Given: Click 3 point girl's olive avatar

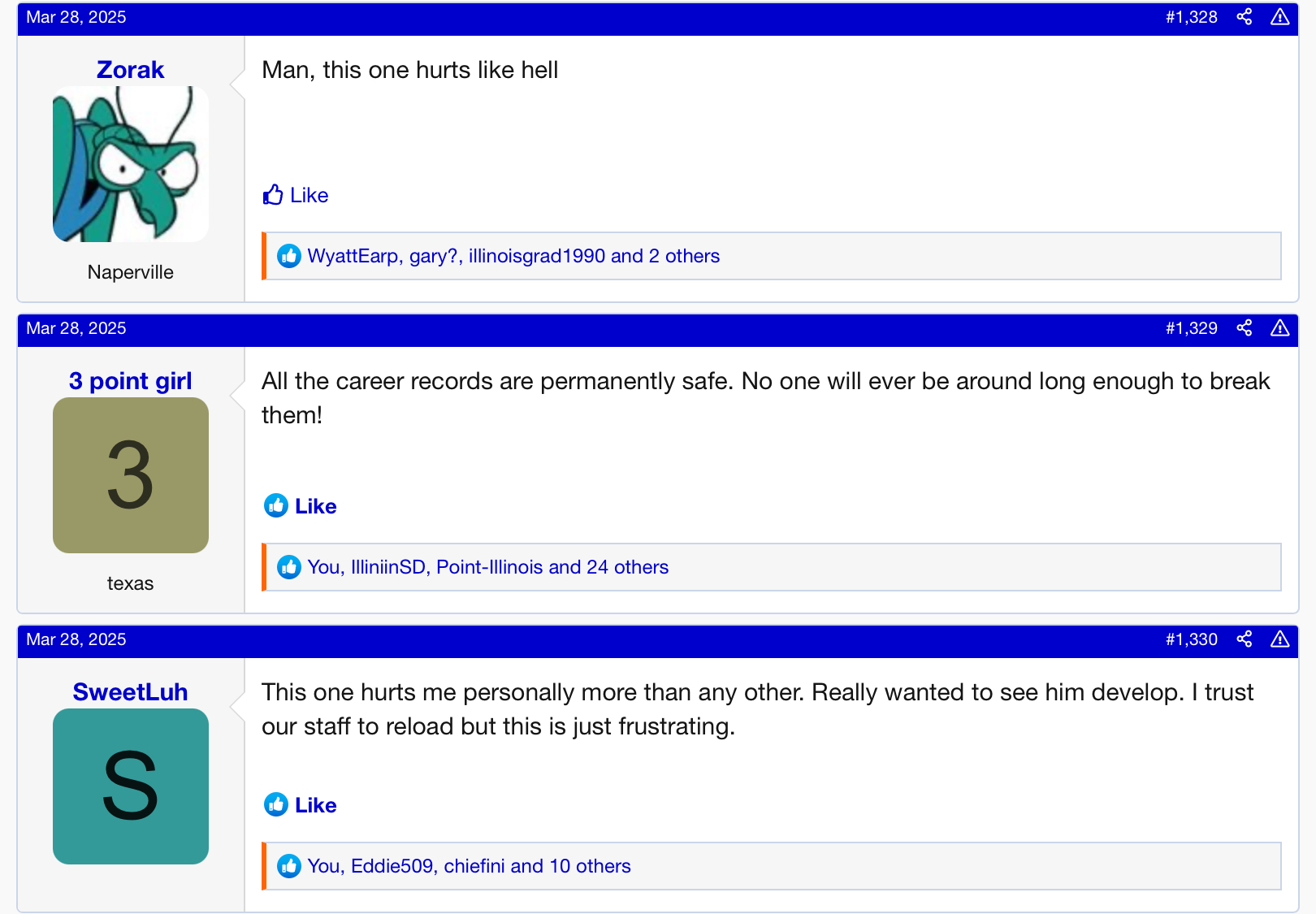Looking at the screenshot, I should (130, 475).
